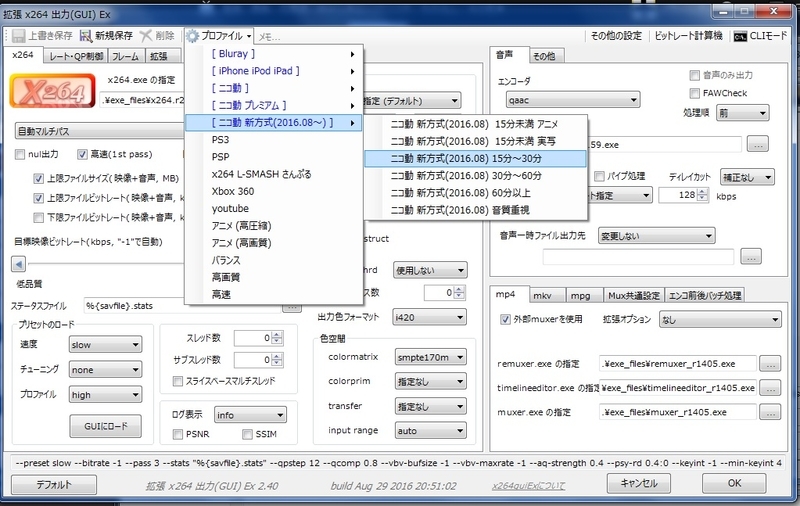Open the 出力色フォーマット i420 dropdown

click(x=430, y=317)
